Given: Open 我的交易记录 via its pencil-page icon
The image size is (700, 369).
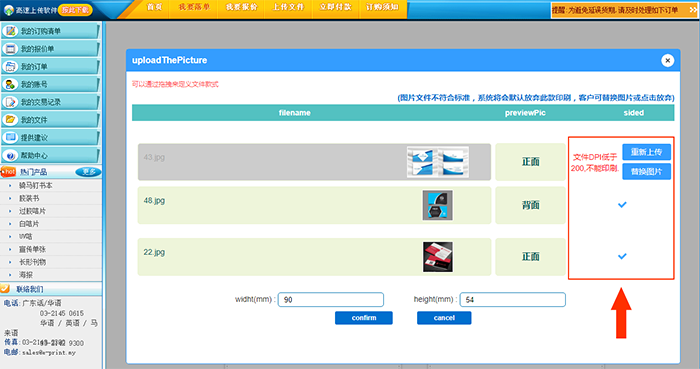Looking at the screenshot, I should [10, 102].
